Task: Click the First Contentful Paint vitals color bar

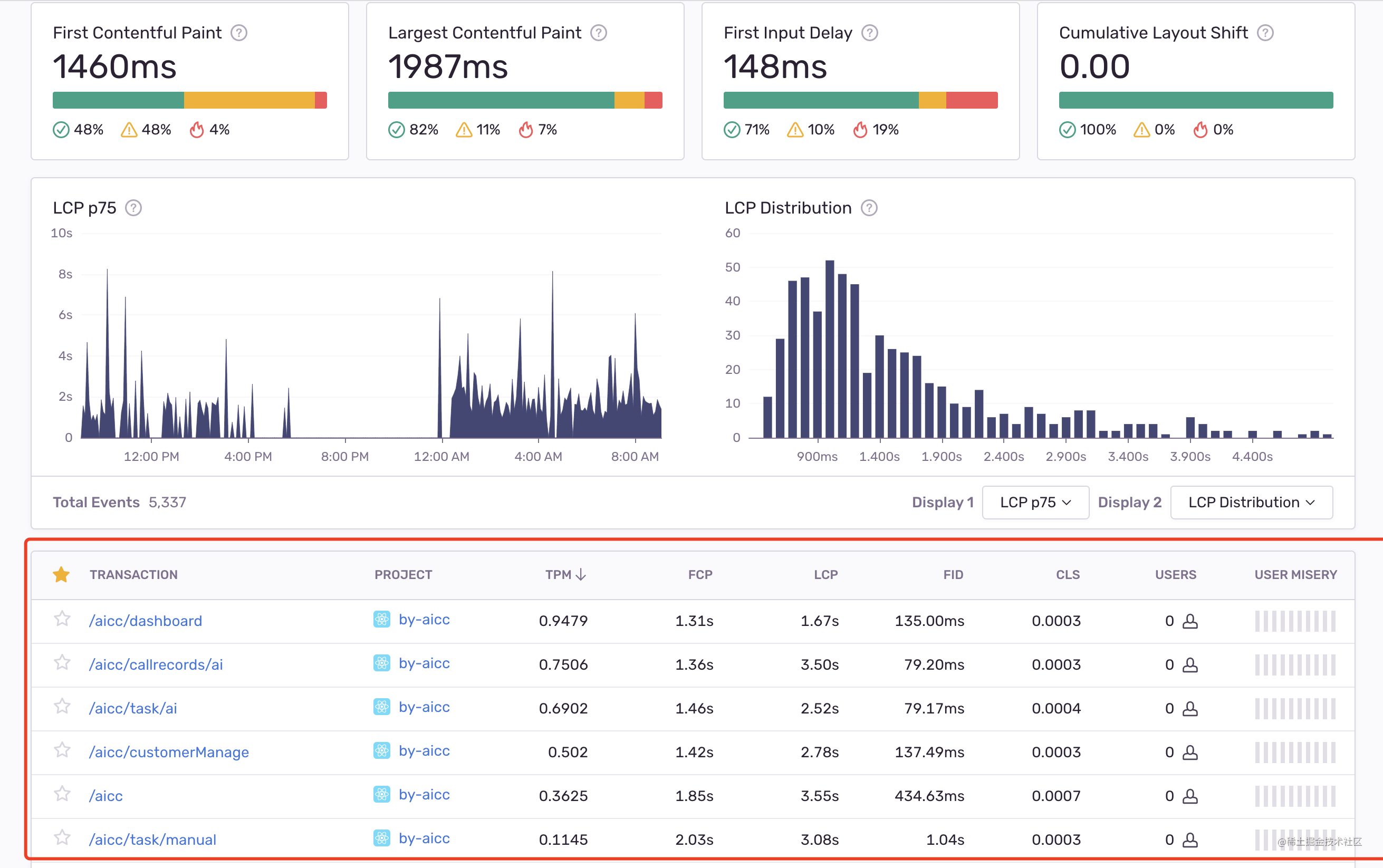Action: tap(189, 100)
